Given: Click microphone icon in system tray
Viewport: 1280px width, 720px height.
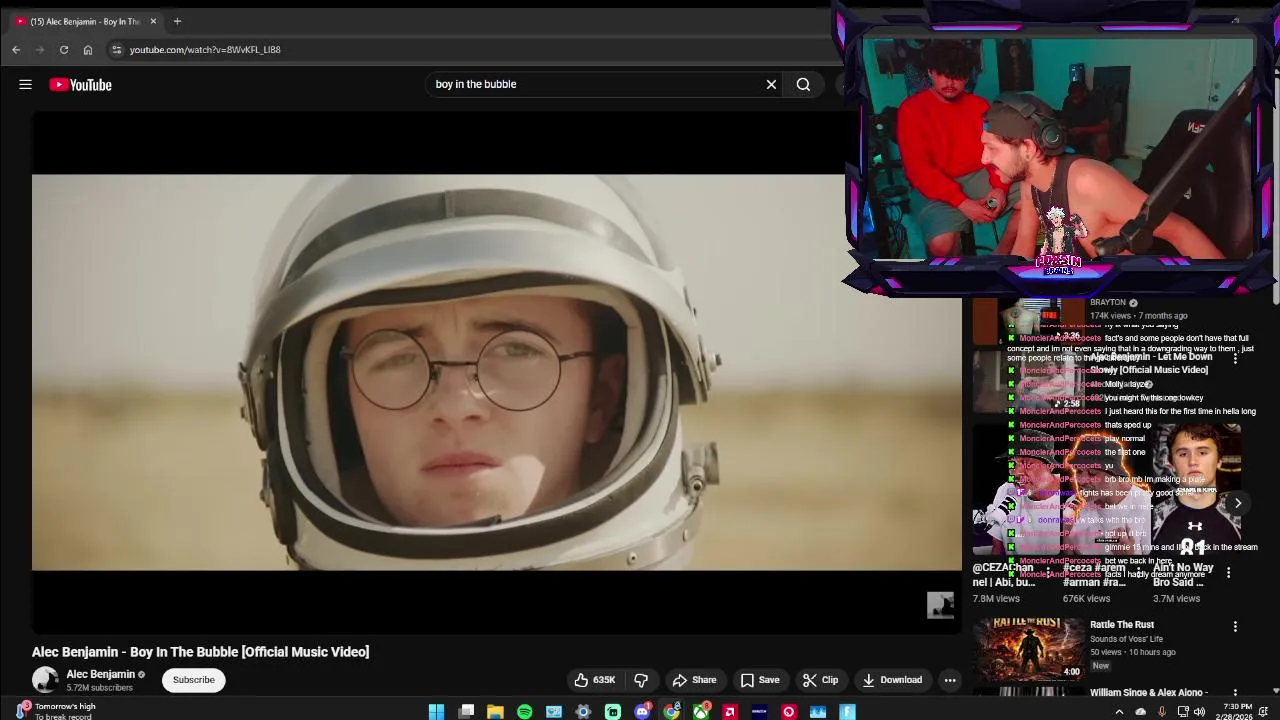Looking at the screenshot, I should click(x=1162, y=712).
